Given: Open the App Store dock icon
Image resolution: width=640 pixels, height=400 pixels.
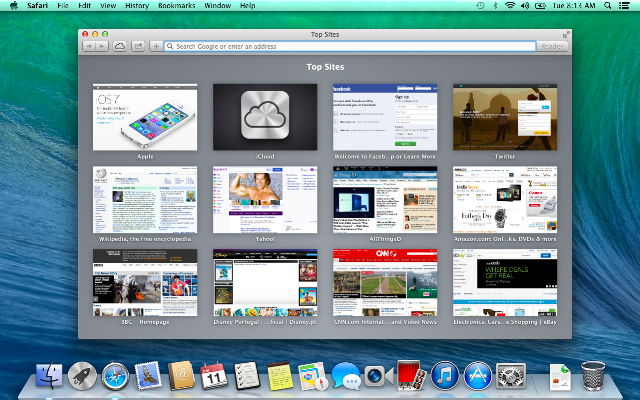Looking at the screenshot, I should pos(478,376).
